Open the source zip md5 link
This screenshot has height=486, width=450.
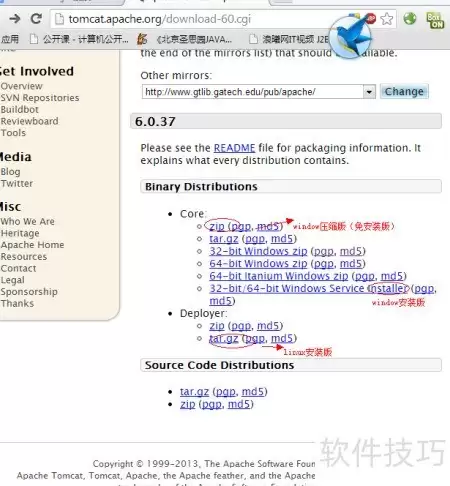click(239, 404)
